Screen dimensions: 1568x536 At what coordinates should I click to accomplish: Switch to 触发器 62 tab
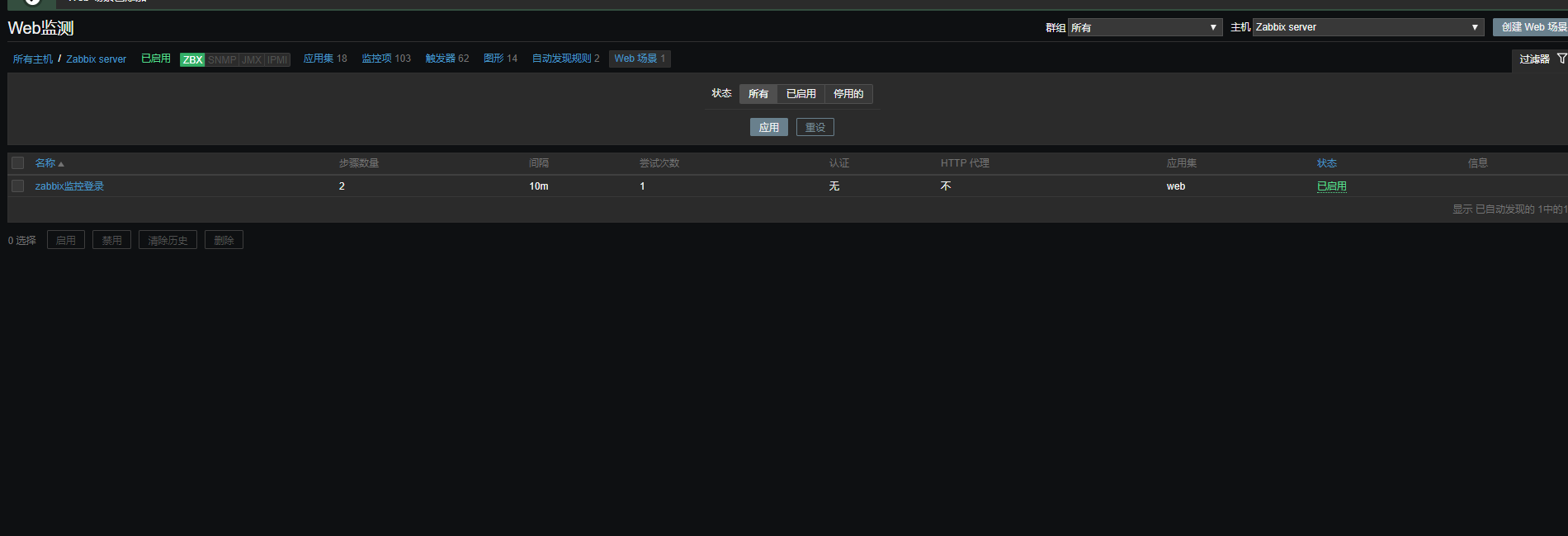446,59
